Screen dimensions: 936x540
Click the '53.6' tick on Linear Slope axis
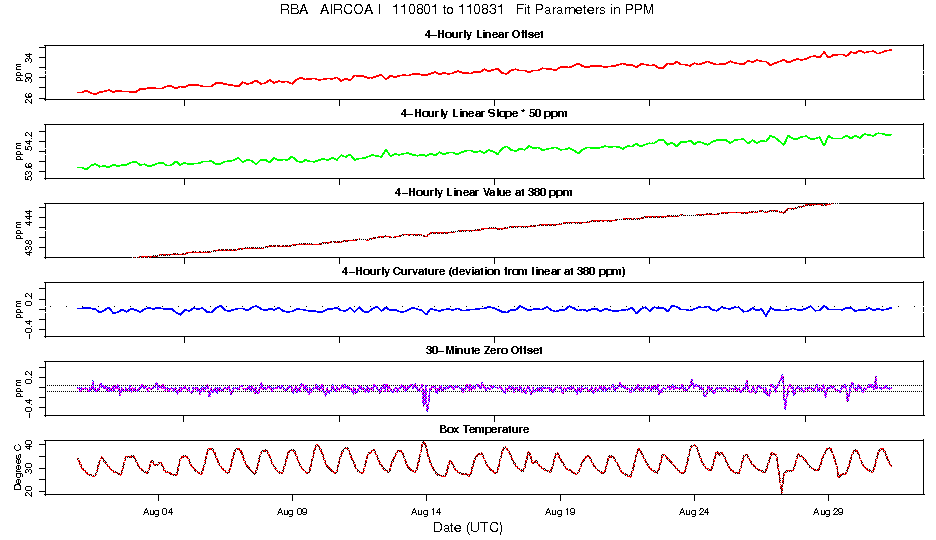[x=29, y=173]
